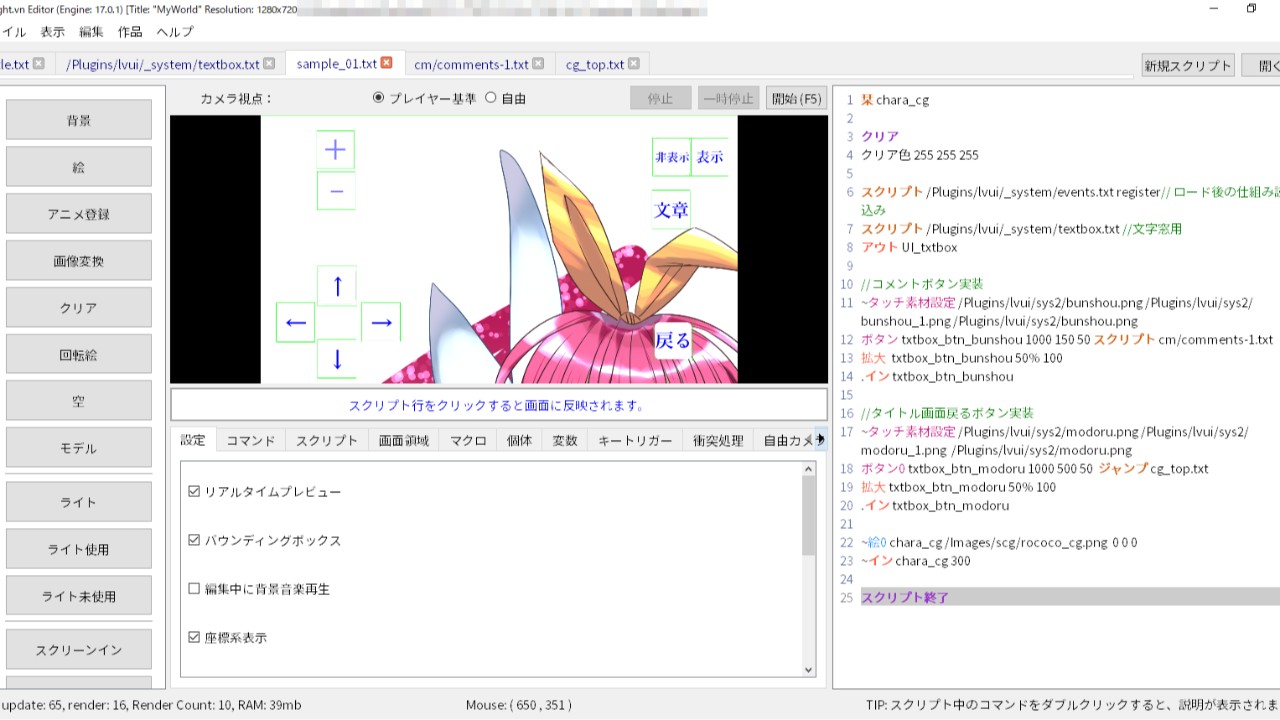The height and width of the screenshot is (720, 1280).
Task: Click the アニメ登録 animation registration tool
Action: (79, 213)
